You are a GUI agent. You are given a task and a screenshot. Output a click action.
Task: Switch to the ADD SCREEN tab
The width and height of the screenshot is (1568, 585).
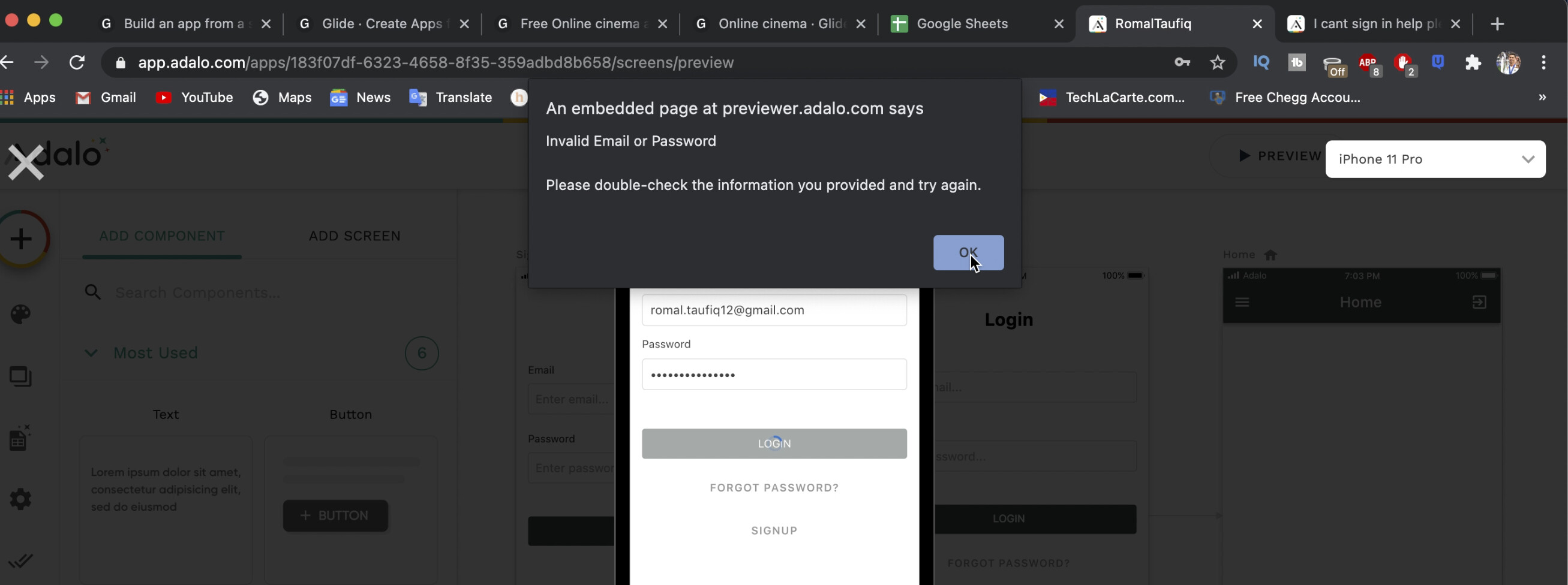click(355, 236)
